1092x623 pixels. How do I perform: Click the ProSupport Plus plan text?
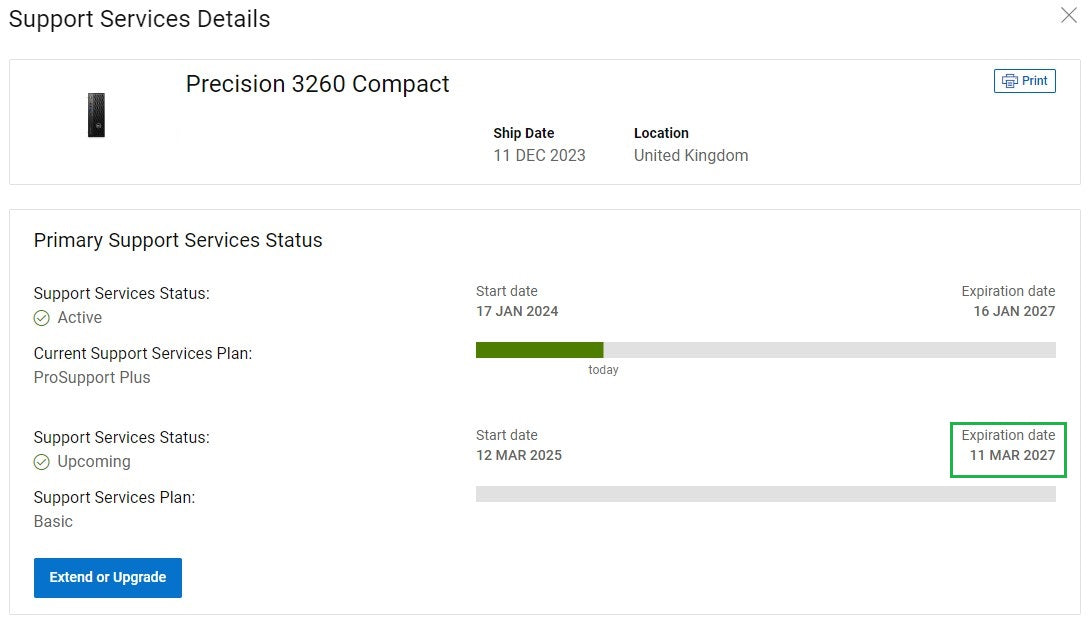[92, 377]
